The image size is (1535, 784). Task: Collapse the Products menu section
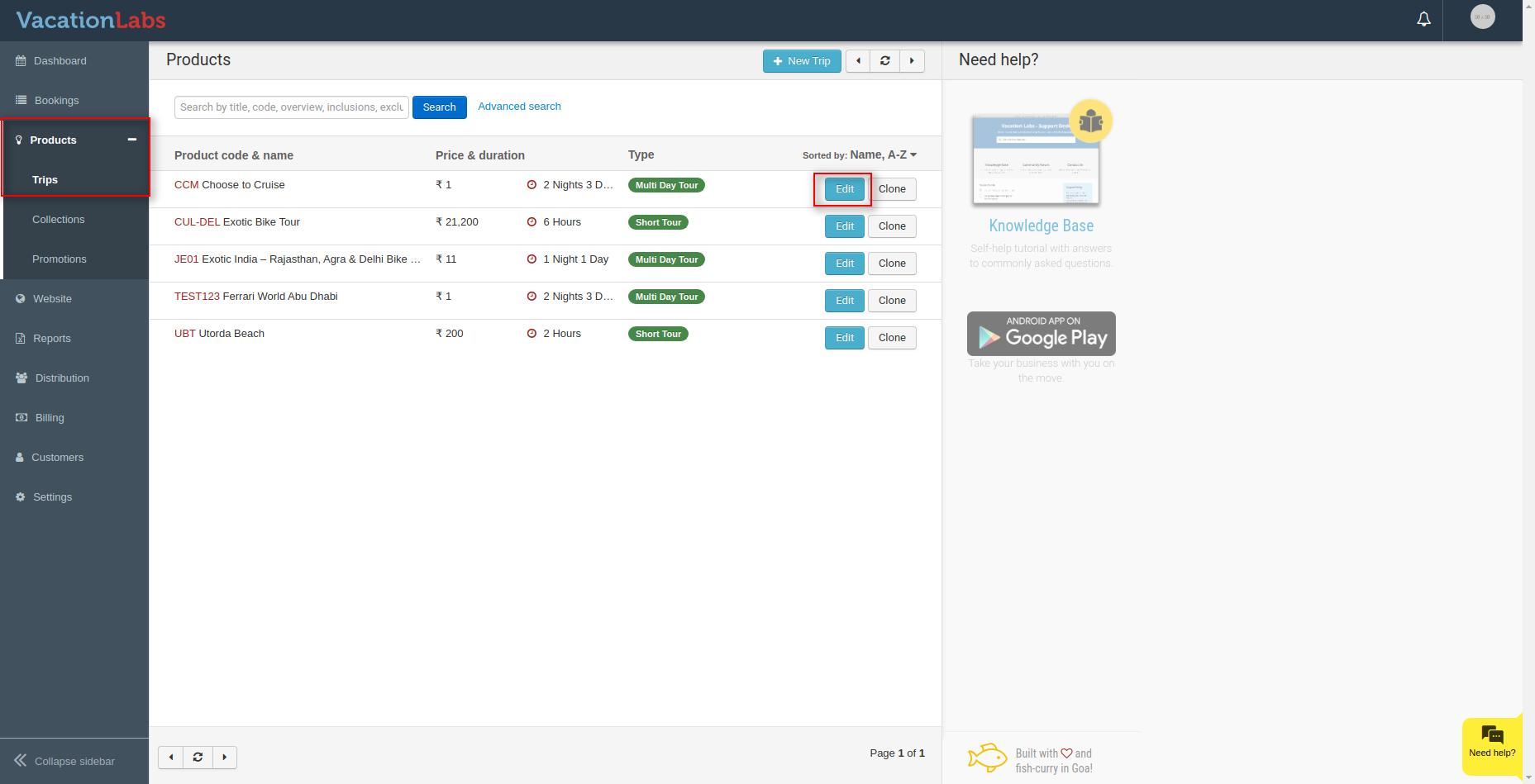131,140
